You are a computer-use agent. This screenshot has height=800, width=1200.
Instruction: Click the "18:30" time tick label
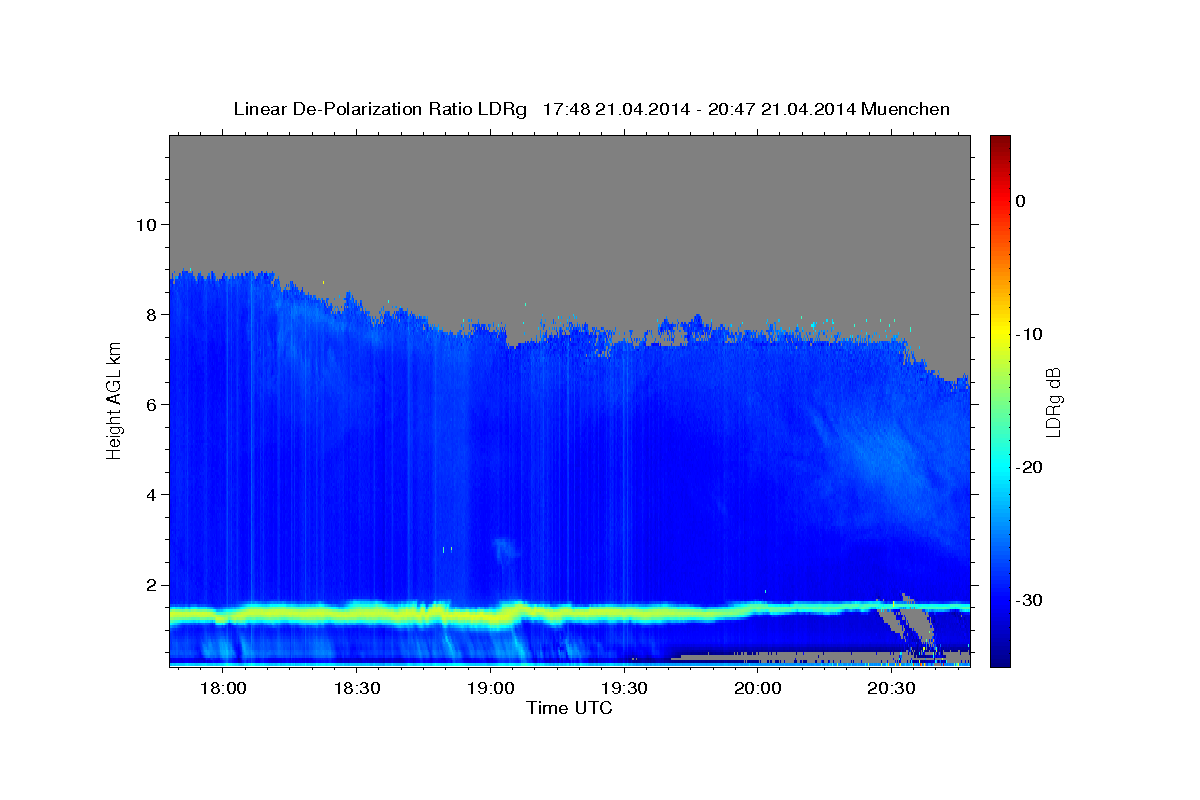(357, 689)
